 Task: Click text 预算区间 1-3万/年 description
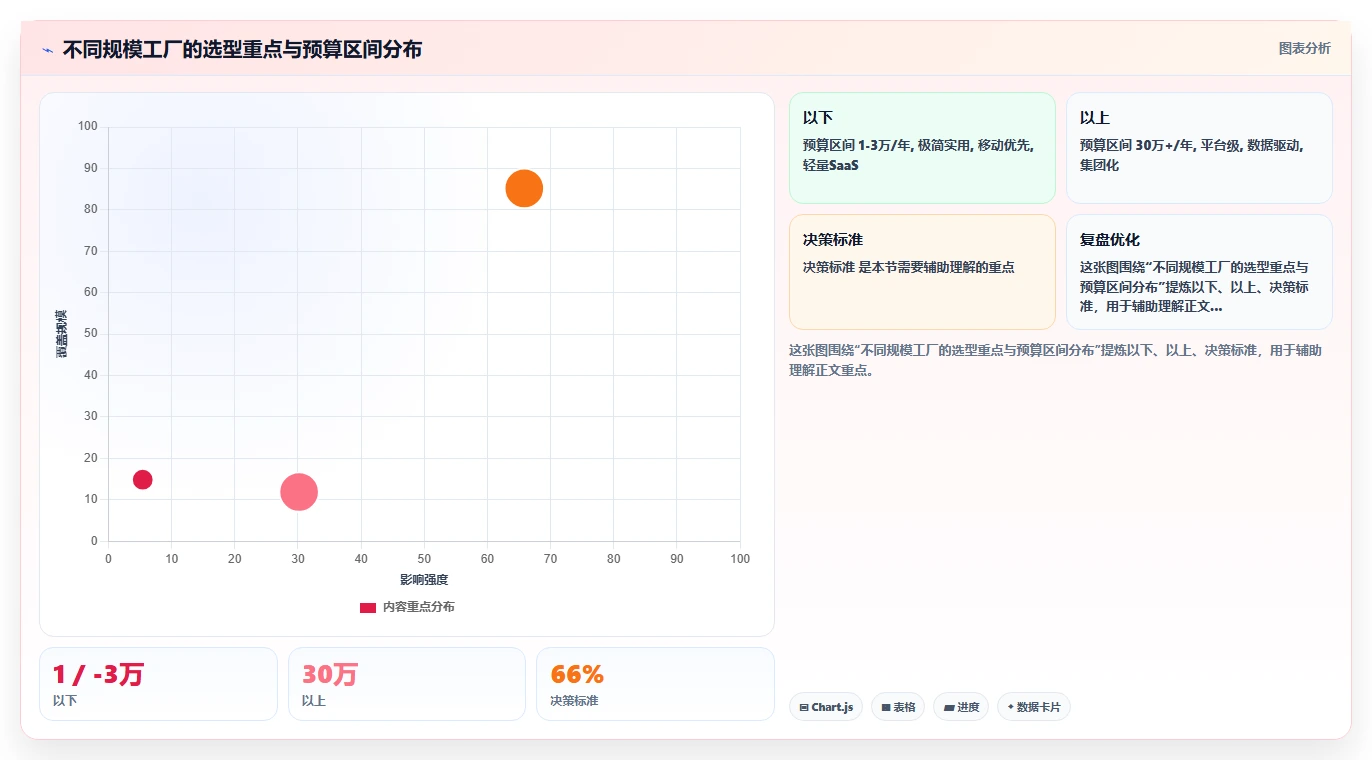919,155
